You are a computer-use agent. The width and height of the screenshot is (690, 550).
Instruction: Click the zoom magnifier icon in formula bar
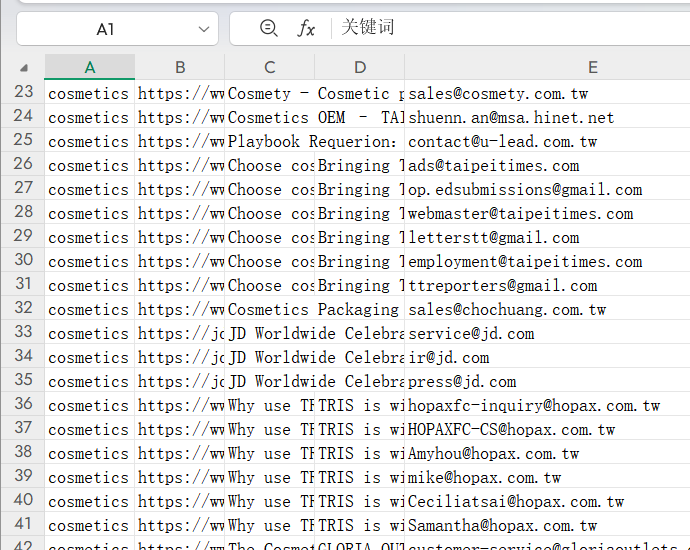268,29
